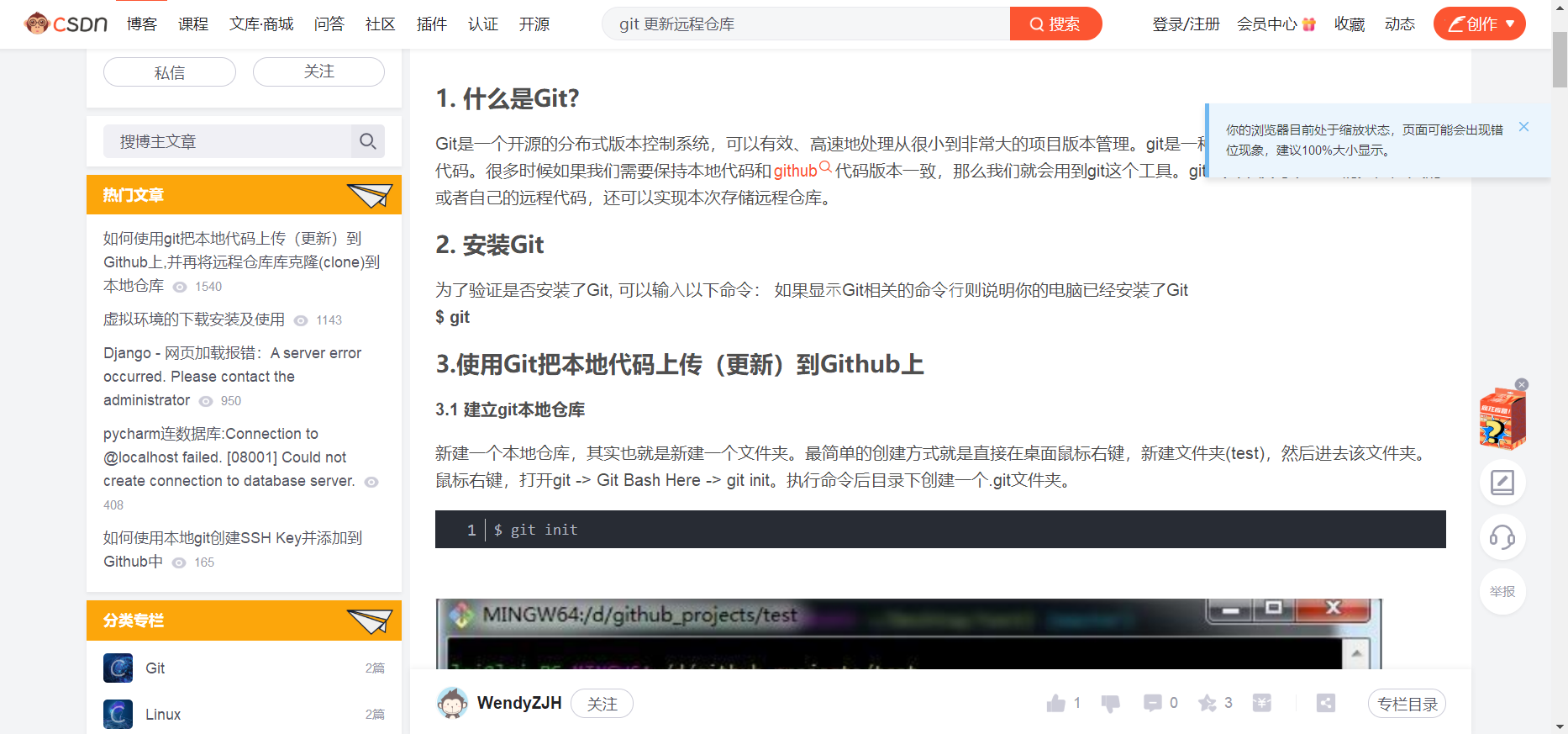Open the 文库·商城 menu item
The width and height of the screenshot is (1568, 734).
pyautogui.click(x=261, y=24)
